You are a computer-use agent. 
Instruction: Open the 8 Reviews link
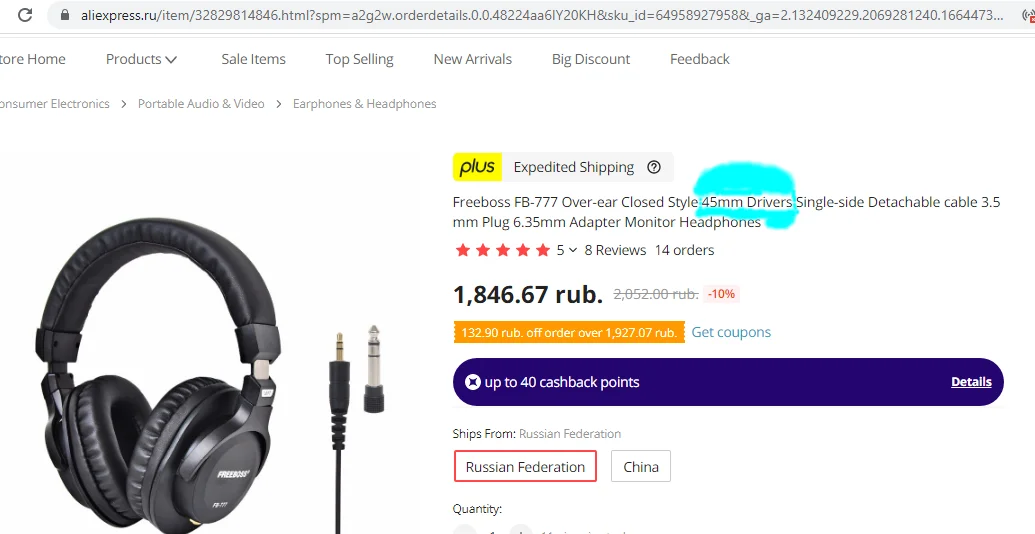(x=615, y=250)
